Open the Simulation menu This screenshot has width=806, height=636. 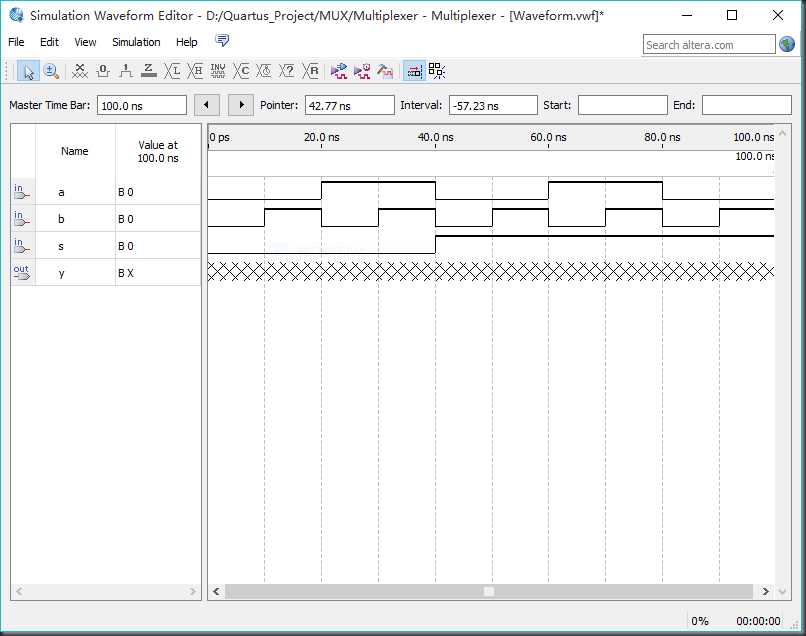(136, 42)
